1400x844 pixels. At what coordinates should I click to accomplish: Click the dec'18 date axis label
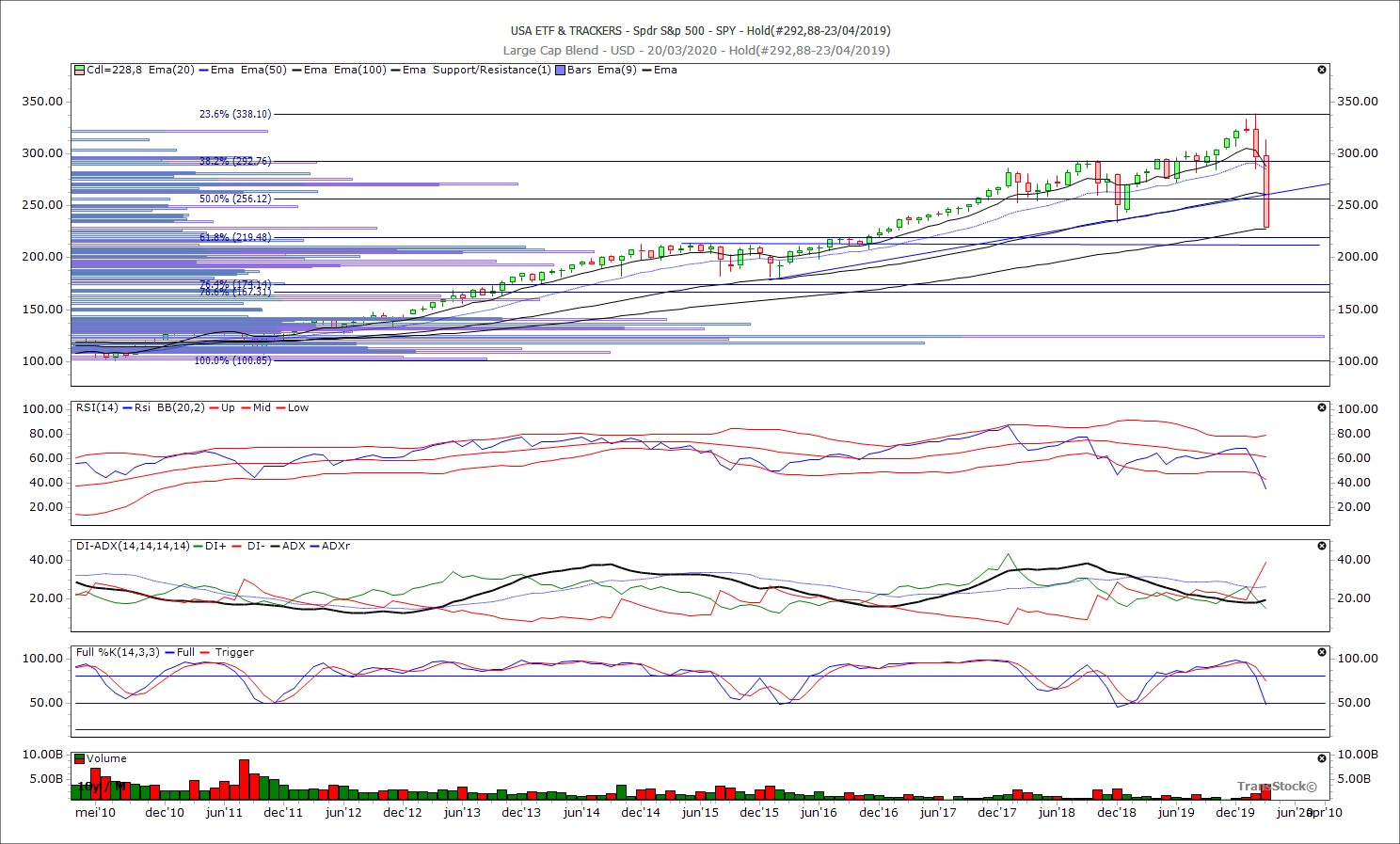pyautogui.click(x=1117, y=813)
